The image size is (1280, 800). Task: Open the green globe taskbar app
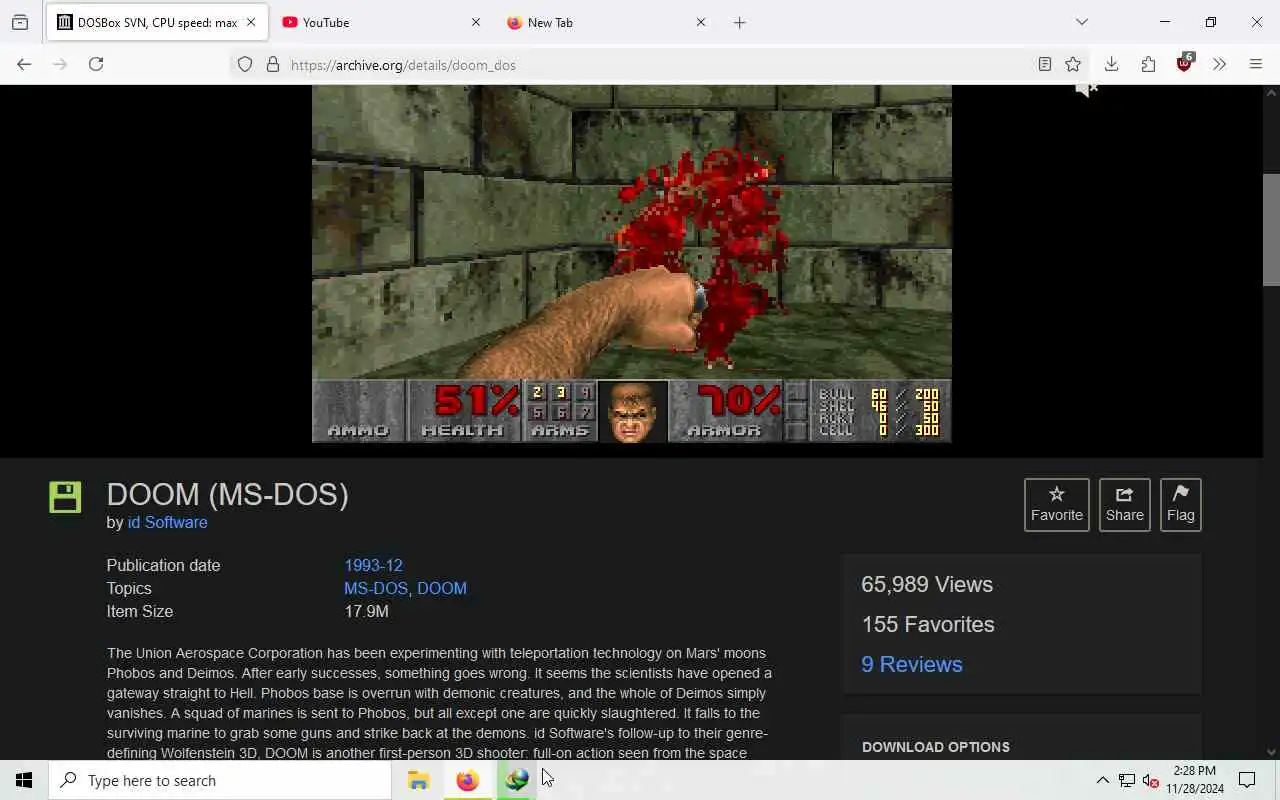pyautogui.click(x=516, y=780)
